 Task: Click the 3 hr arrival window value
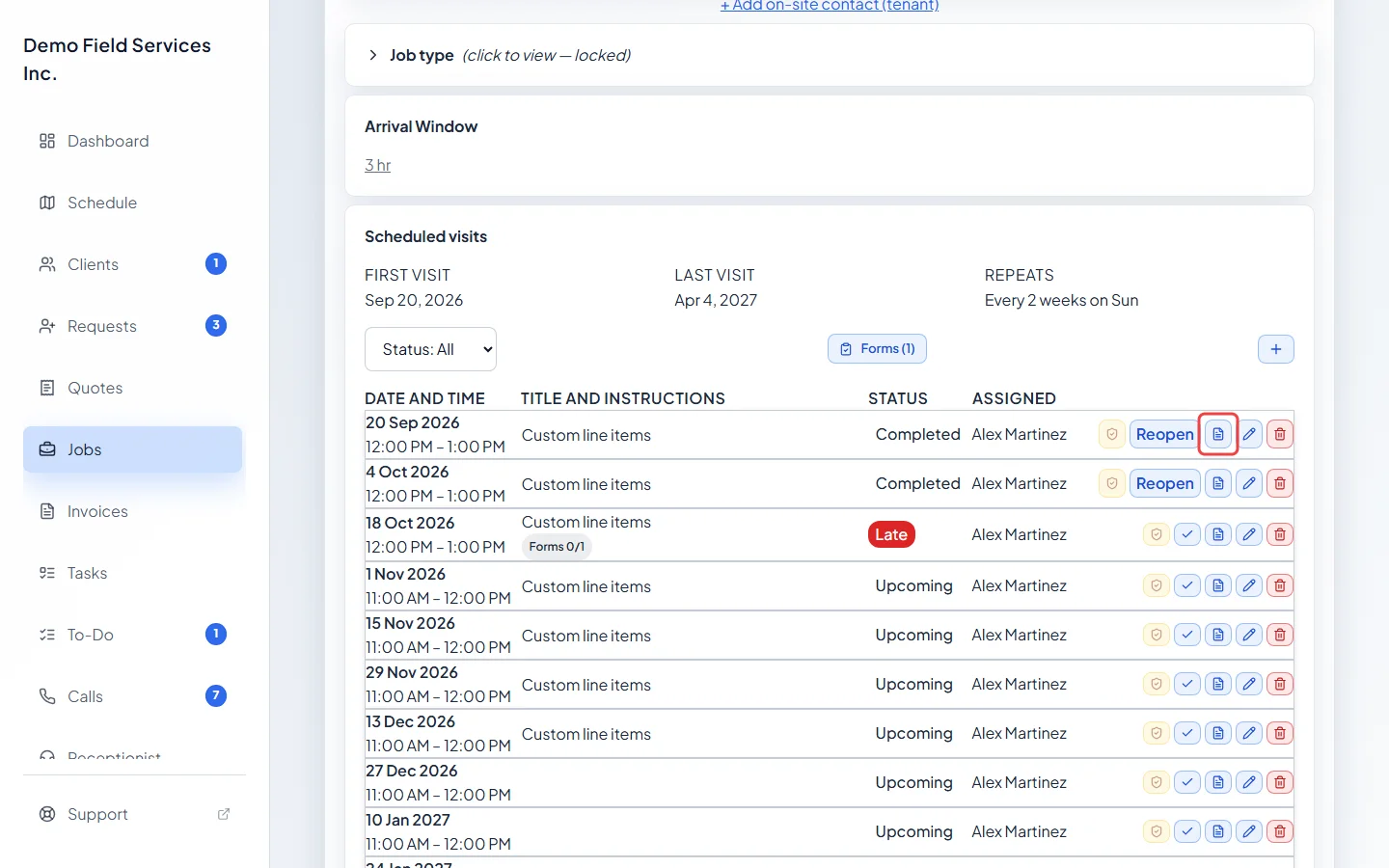coord(377,165)
